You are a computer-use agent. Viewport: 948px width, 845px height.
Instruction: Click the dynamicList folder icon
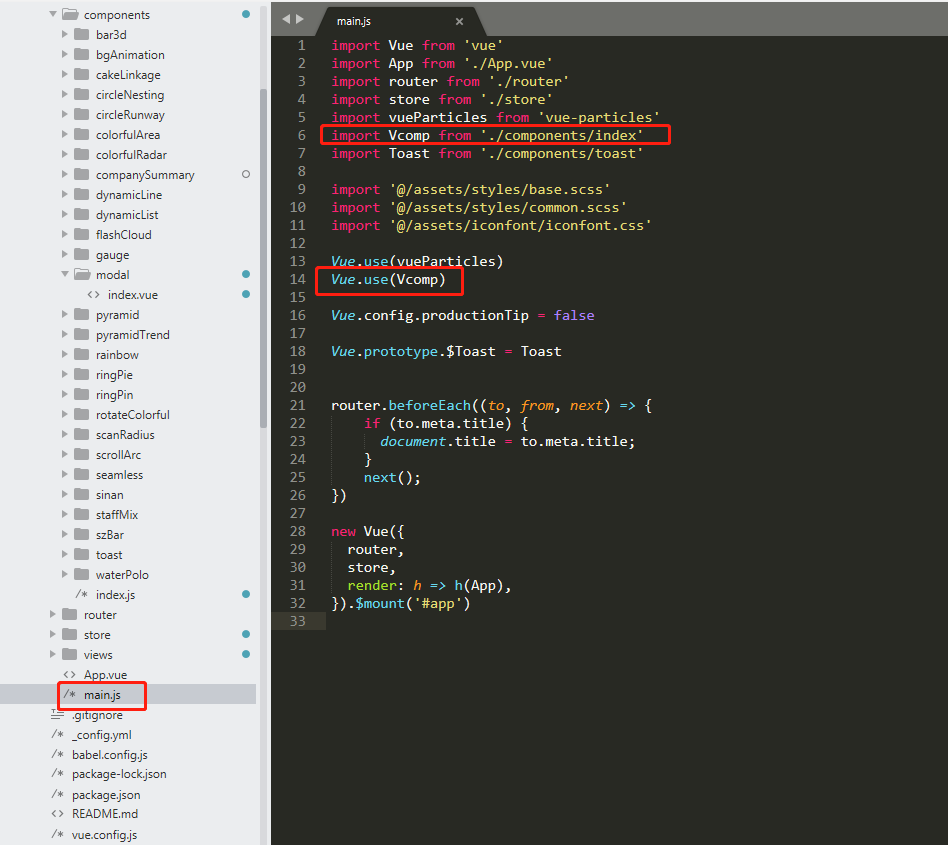coord(82,214)
